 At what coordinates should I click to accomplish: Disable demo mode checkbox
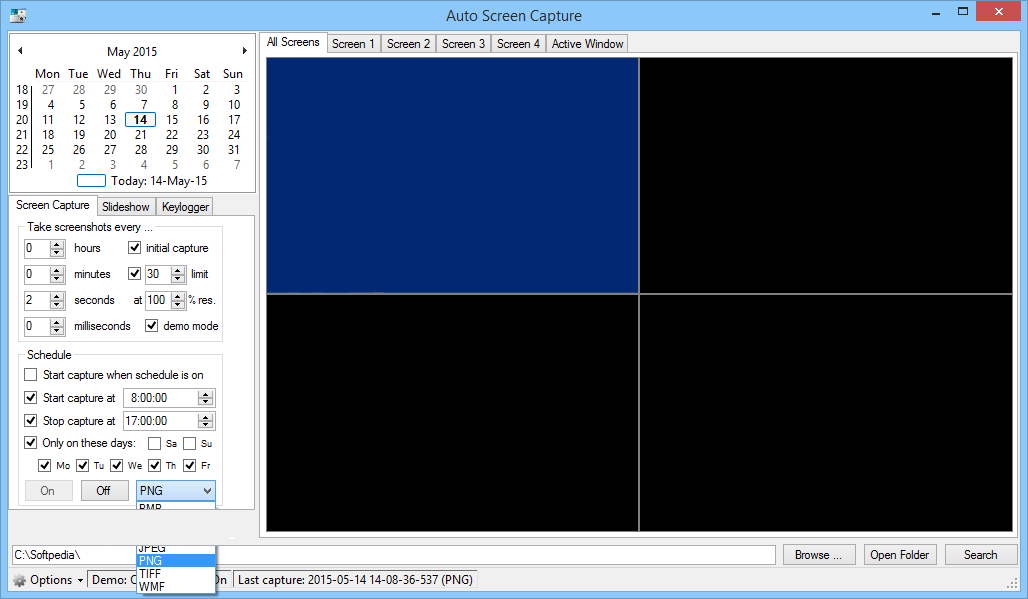click(x=151, y=325)
